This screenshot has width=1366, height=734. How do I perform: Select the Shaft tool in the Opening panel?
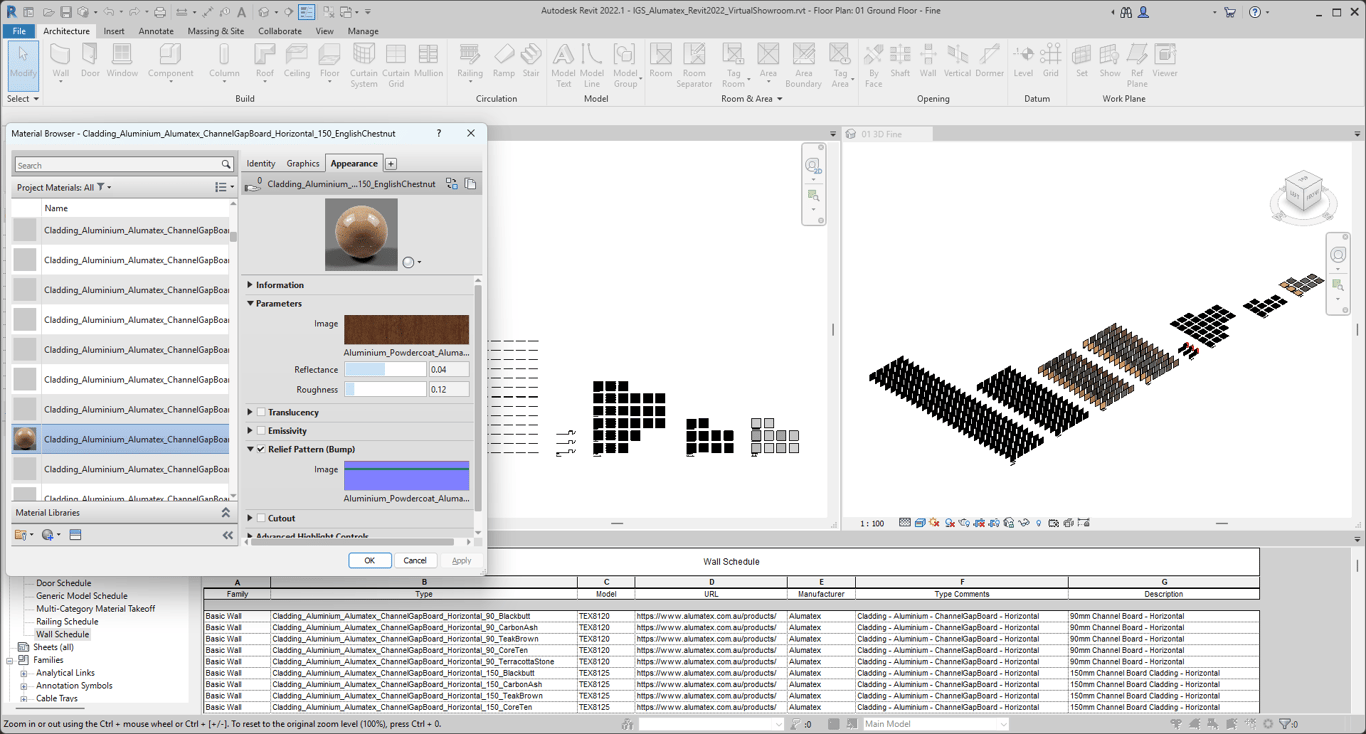899,60
